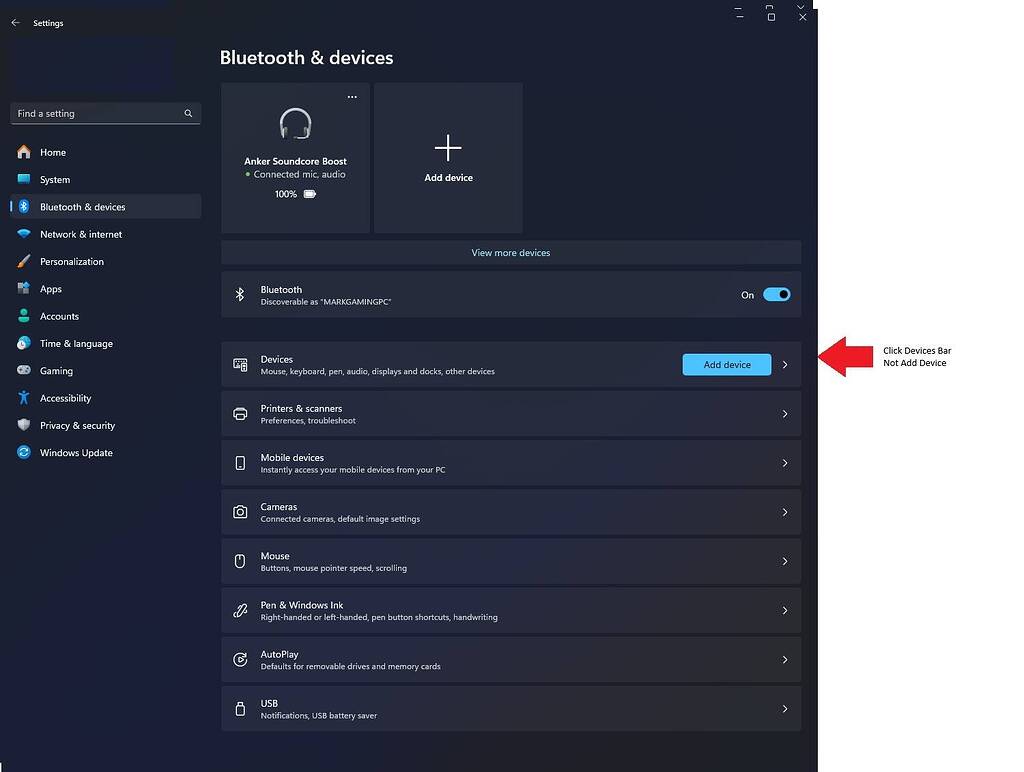The height and width of the screenshot is (772, 1024).
Task: Click the Mobile devices phone icon
Action: (240, 463)
